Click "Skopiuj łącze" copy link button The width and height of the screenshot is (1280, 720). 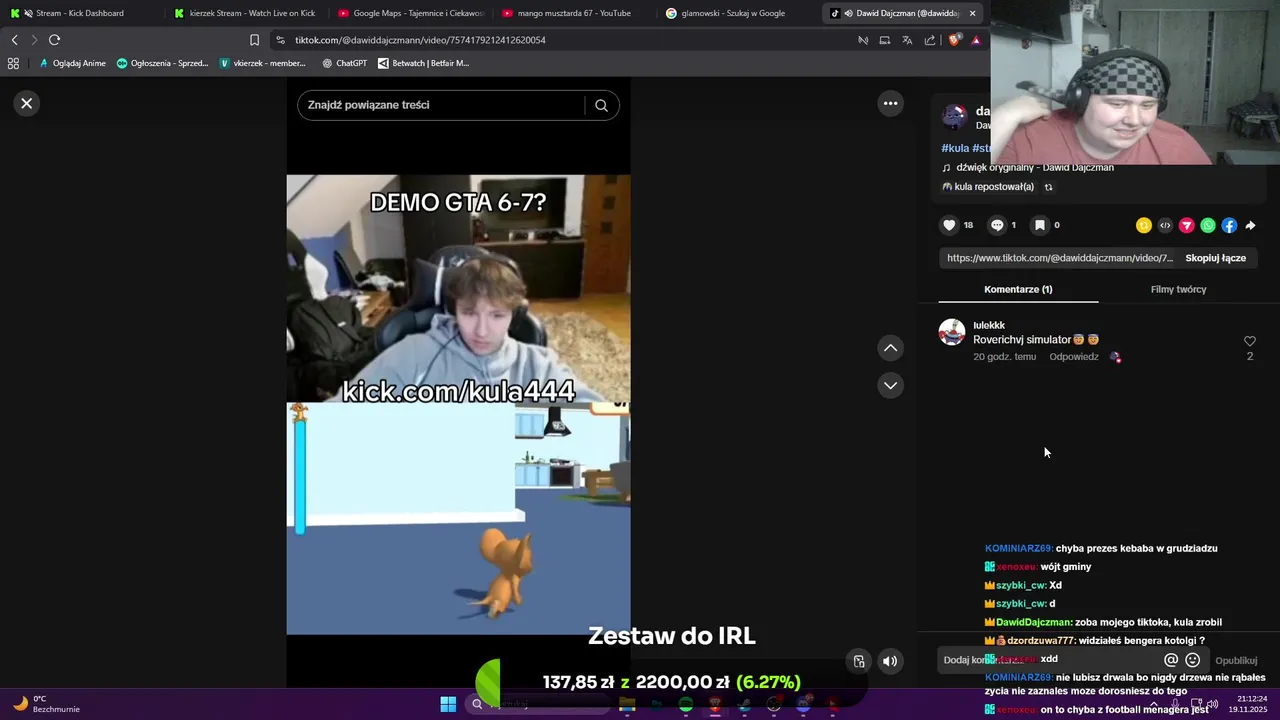click(1215, 258)
